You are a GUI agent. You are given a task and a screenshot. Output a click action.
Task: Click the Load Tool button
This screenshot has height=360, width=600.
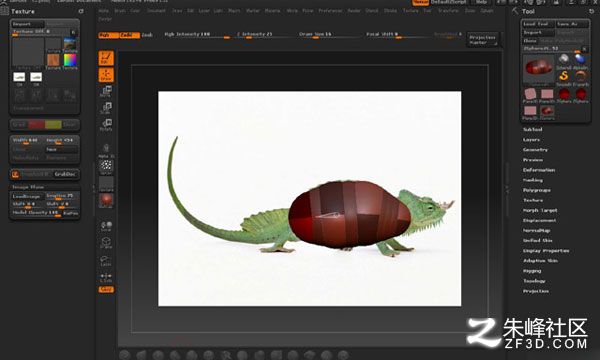pos(538,24)
